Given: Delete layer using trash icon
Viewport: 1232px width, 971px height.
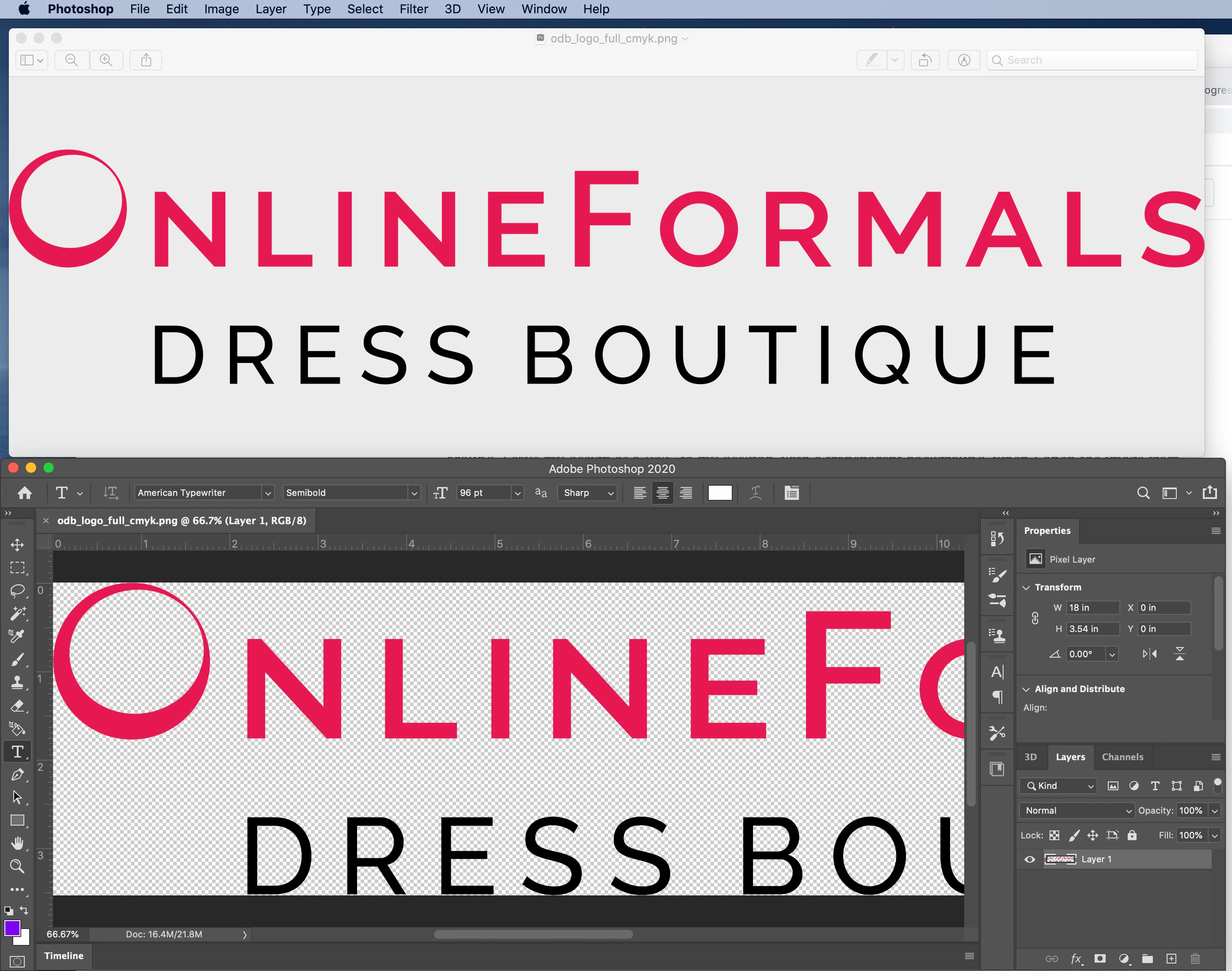Looking at the screenshot, I should click(x=1195, y=959).
